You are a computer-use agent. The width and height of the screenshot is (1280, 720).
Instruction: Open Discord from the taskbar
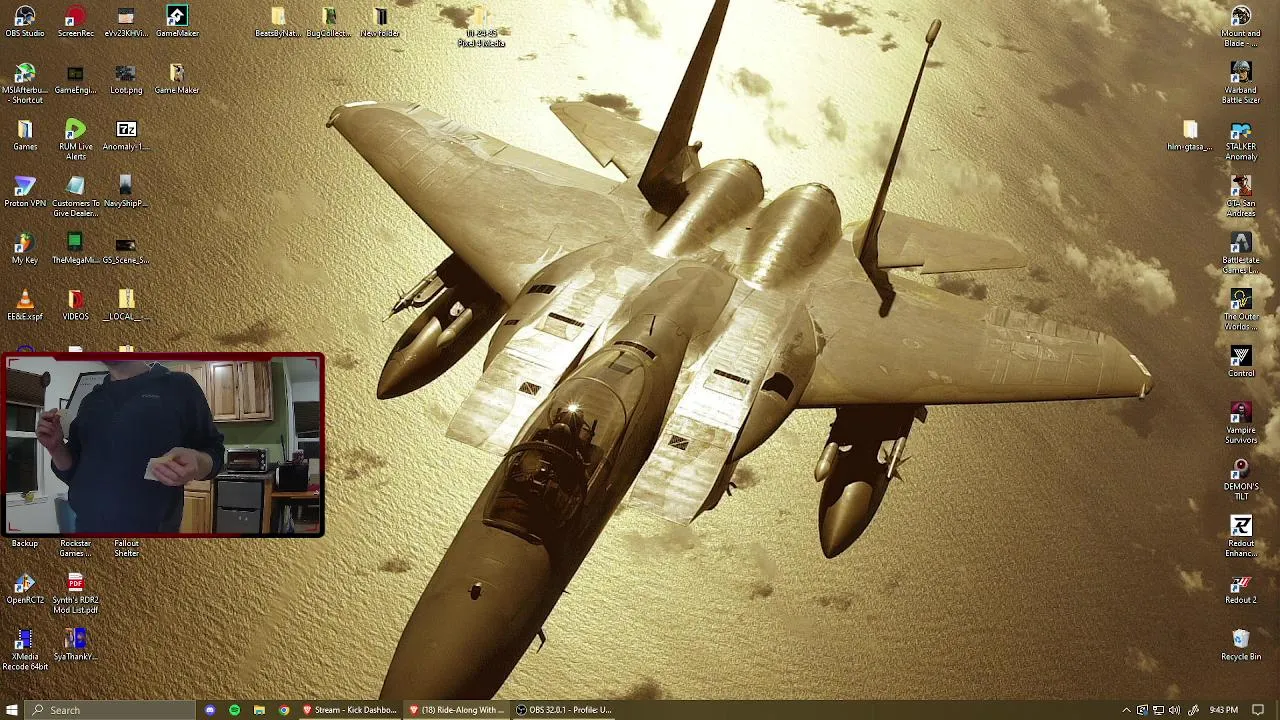coord(210,710)
